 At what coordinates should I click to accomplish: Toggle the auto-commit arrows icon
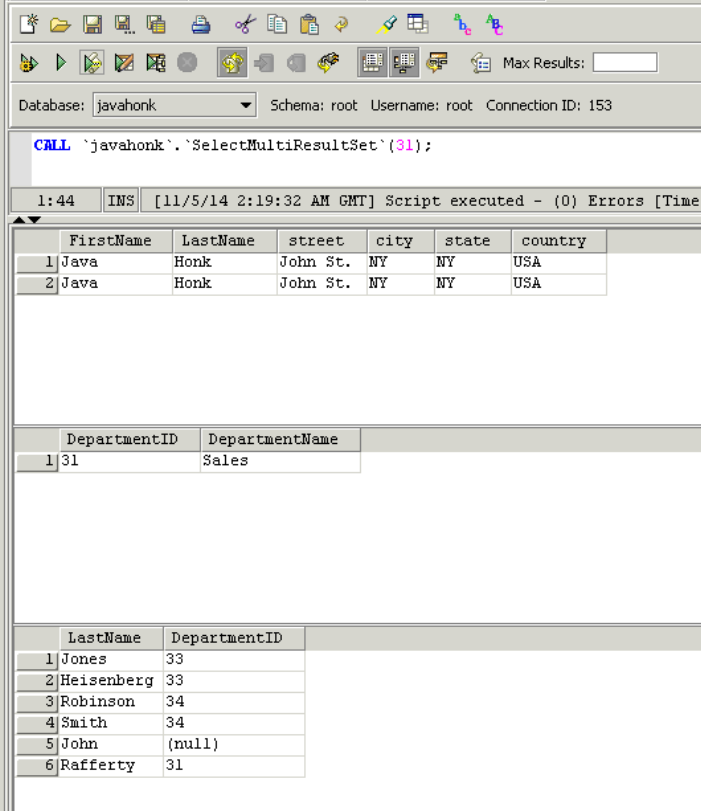coord(232,63)
